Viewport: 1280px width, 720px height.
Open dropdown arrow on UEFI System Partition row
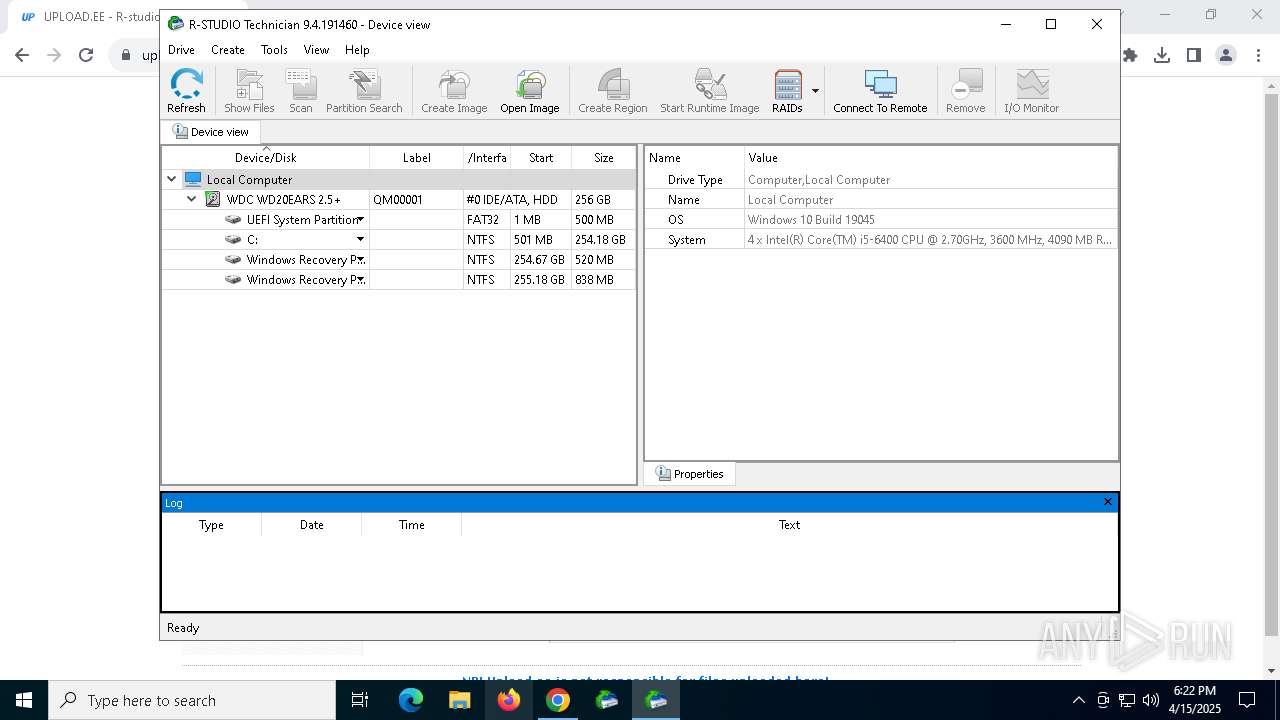(361, 220)
